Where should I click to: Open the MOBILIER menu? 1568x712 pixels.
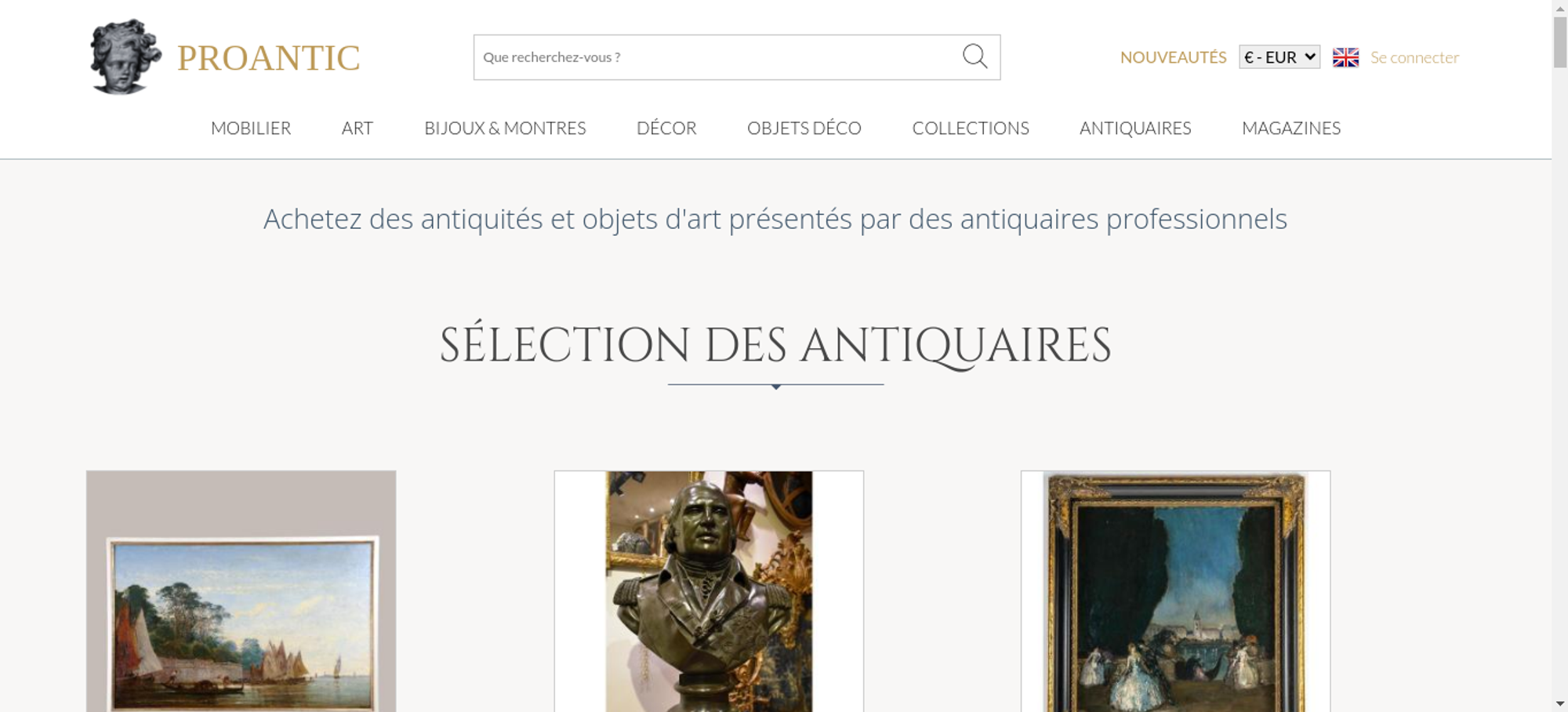(x=251, y=128)
